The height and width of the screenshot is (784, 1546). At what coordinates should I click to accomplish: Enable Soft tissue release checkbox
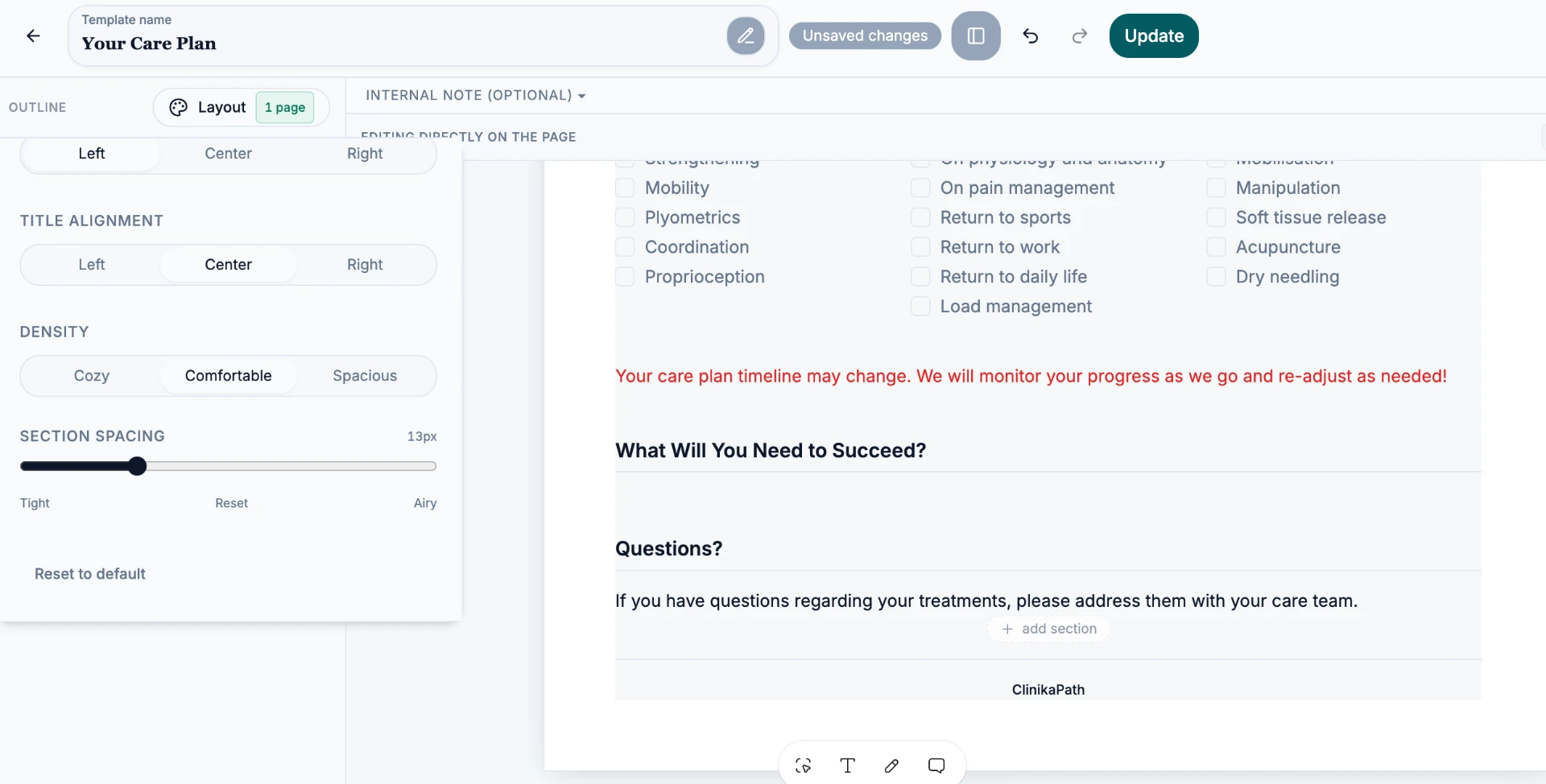(x=1216, y=217)
